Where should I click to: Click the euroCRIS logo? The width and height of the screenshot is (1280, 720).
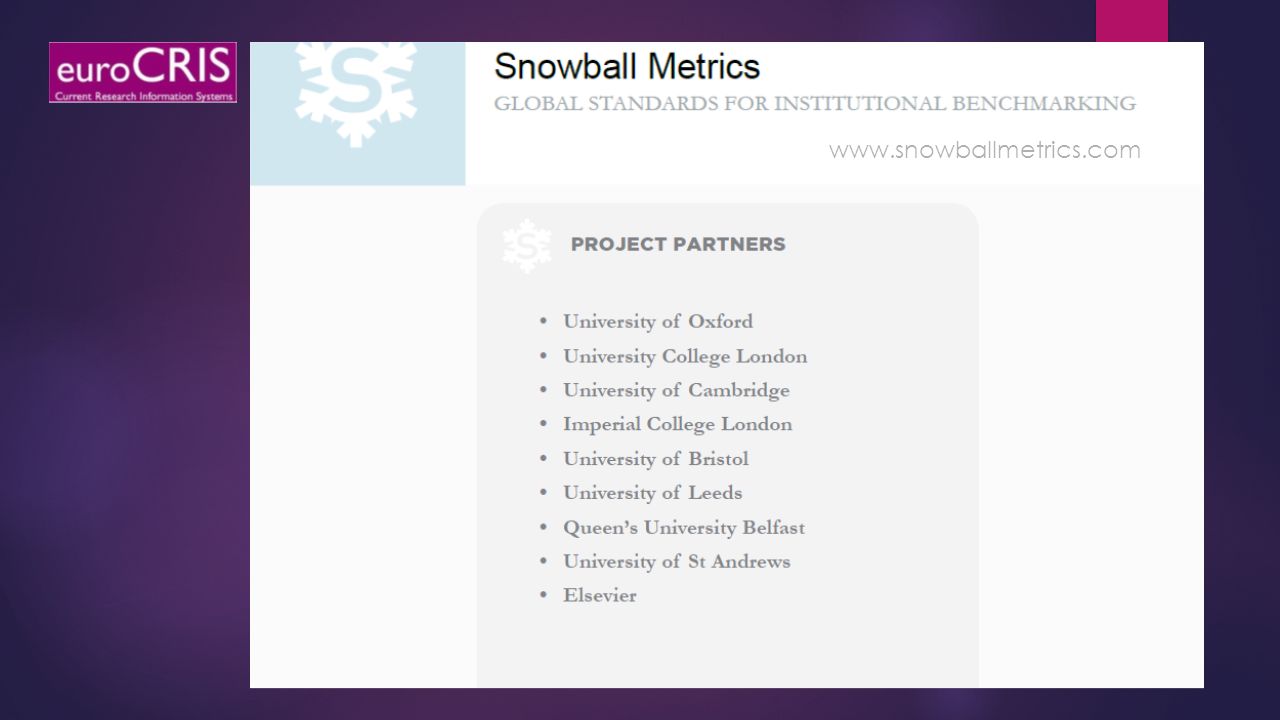point(143,72)
